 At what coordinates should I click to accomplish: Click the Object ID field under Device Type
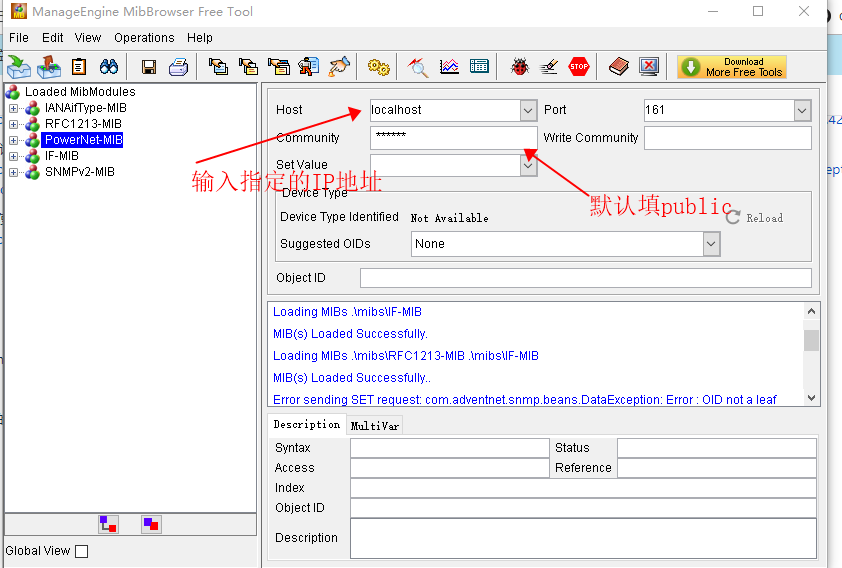(x=585, y=278)
